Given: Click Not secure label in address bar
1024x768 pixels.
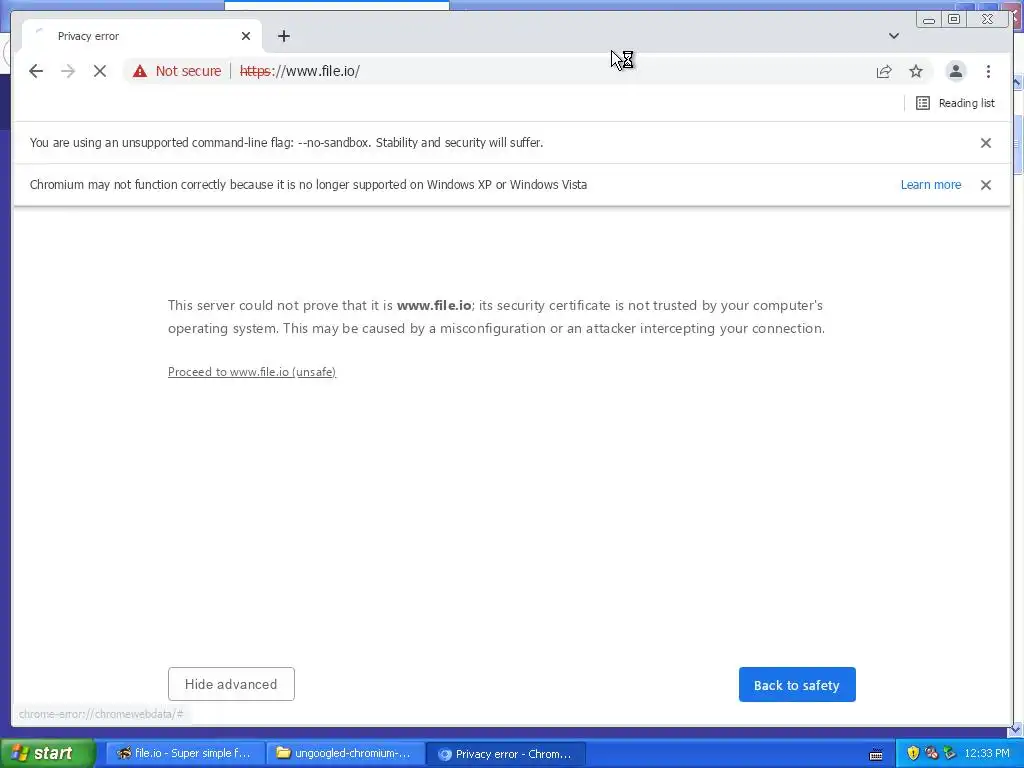Looking at the screenshot, I should point(188,71).
